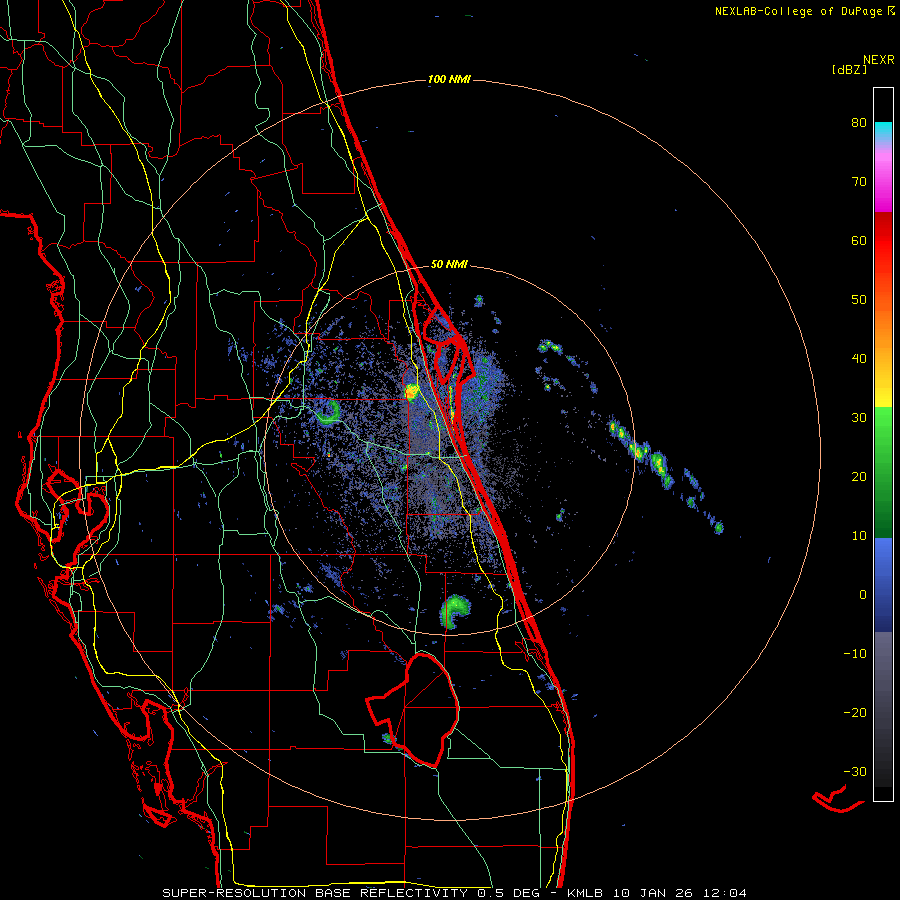Viewport: 900px width, 900px height.
Task: Click the 10 value on the dBZ scale
Action: pyautogui.click(x=859, y=537)
